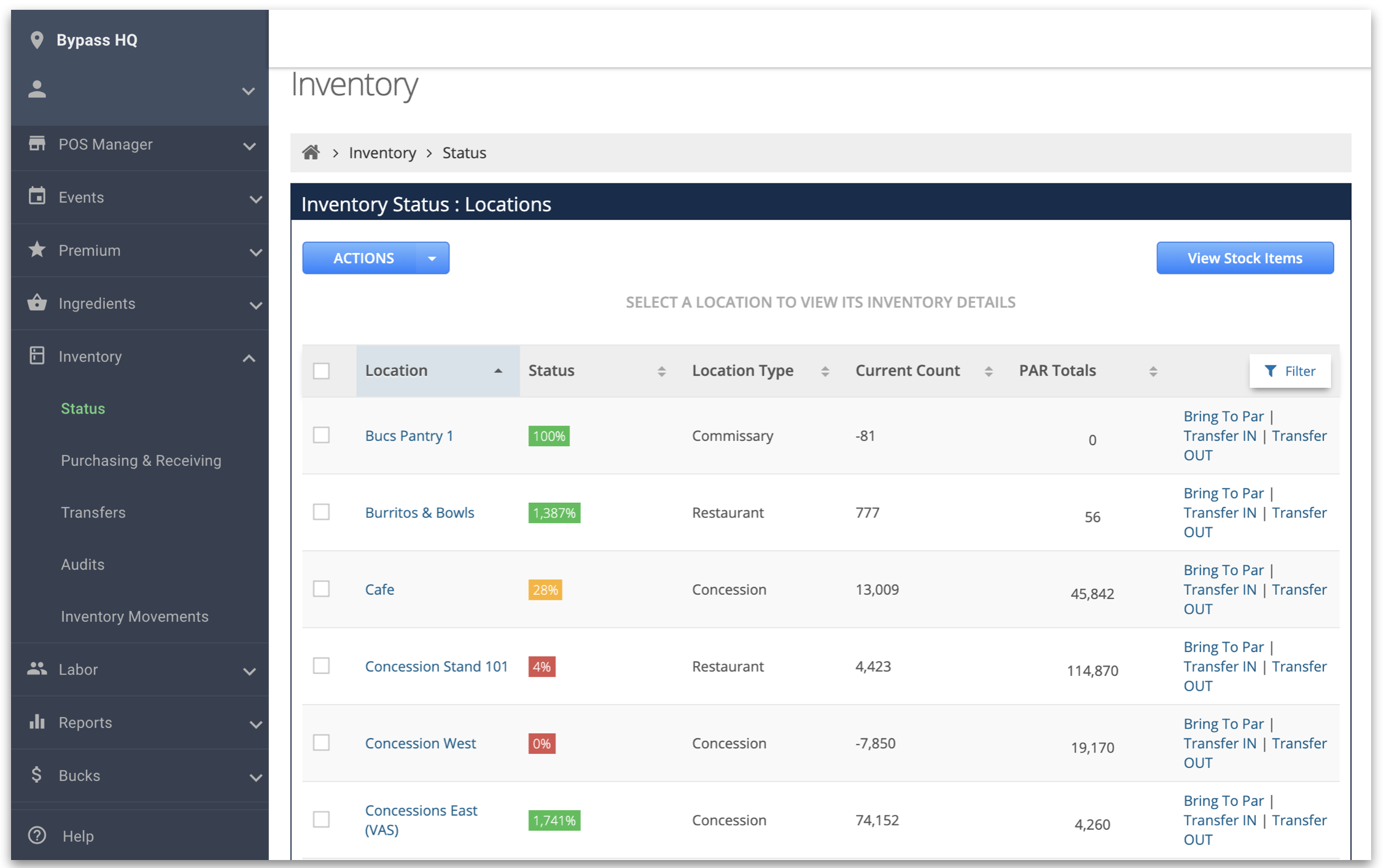This screenshot has width=1384, height=868.
Task: Sort by Location Type column arrows
Action: pyautogui.click(x=825, y=371)
